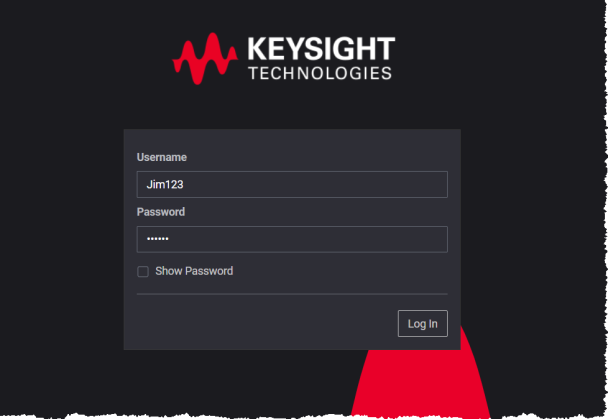Click the Log In button

423,323
